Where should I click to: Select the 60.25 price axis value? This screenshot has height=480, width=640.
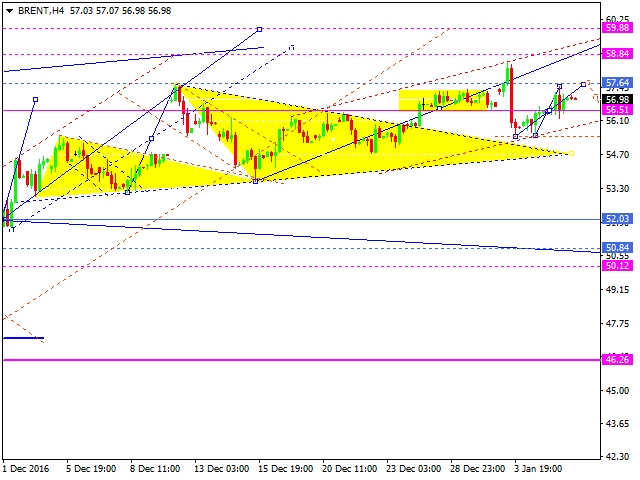[618, 19]
